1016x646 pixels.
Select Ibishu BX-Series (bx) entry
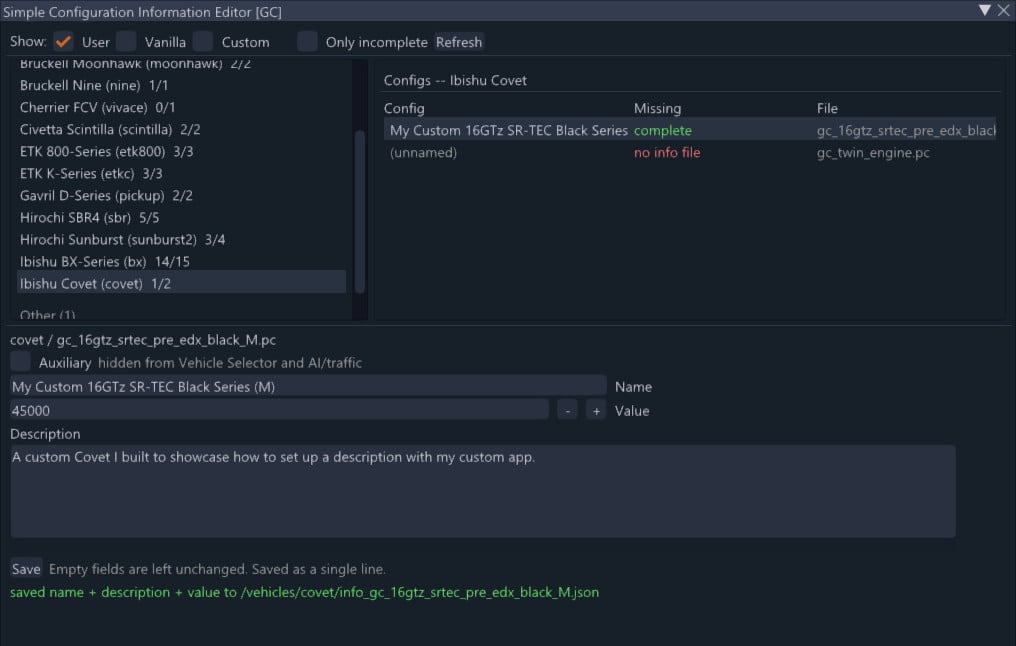pos(181,262)
